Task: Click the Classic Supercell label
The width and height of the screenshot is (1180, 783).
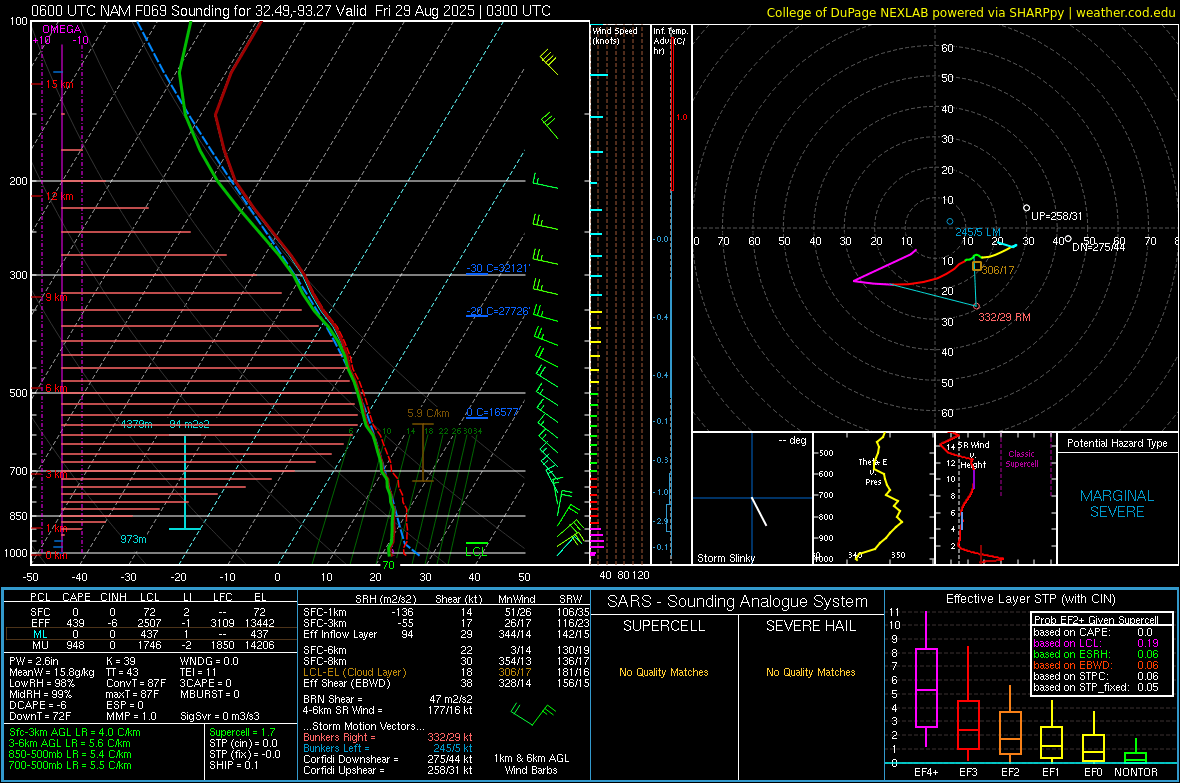Action: coord(1022,459)
